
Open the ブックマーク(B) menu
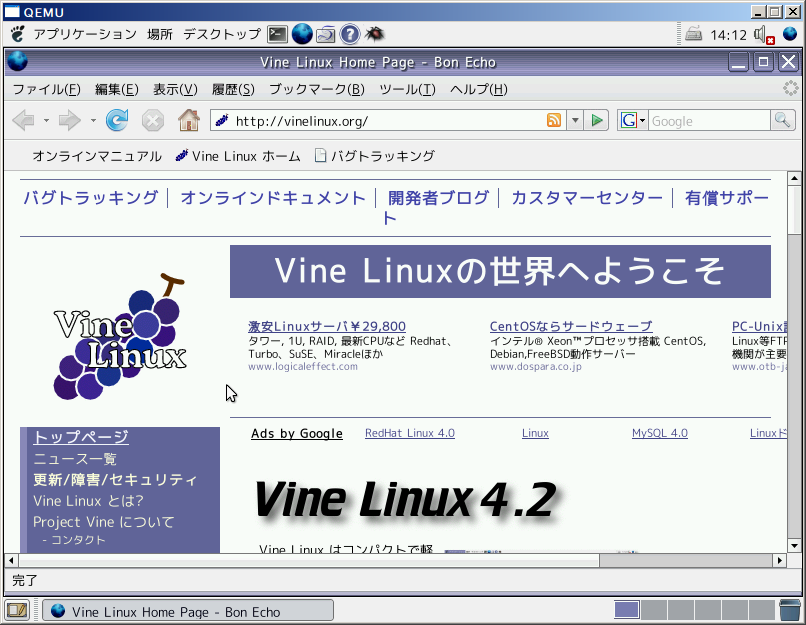point(317,89)
